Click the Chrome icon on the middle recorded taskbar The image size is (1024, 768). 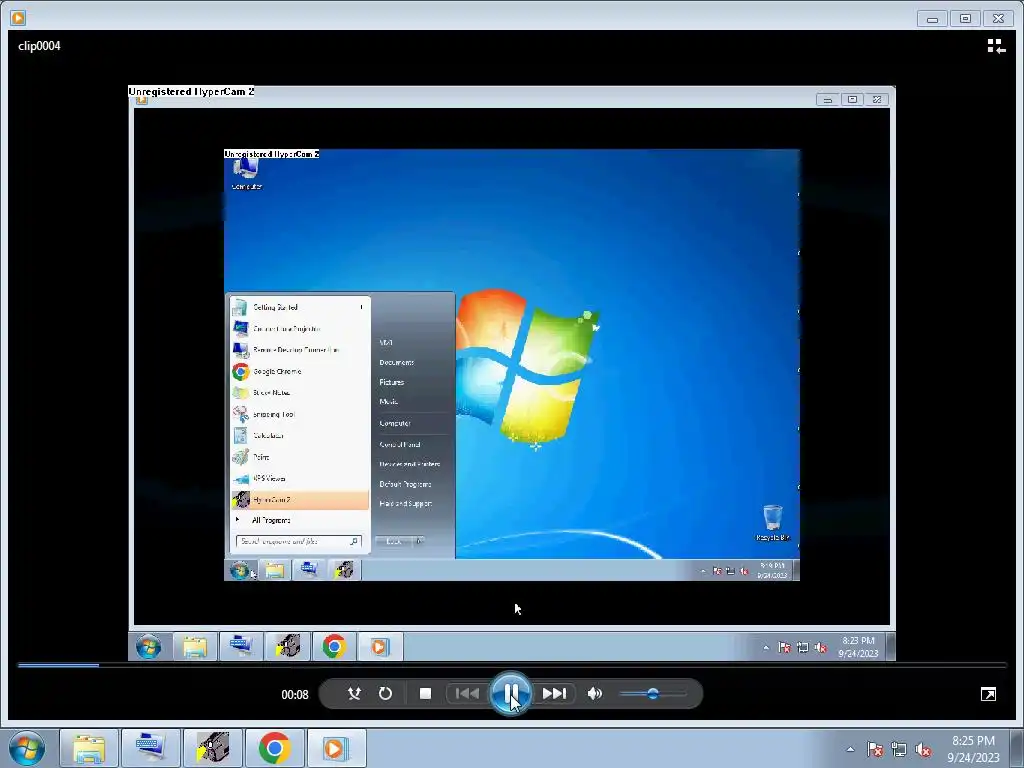click(334, 647)
